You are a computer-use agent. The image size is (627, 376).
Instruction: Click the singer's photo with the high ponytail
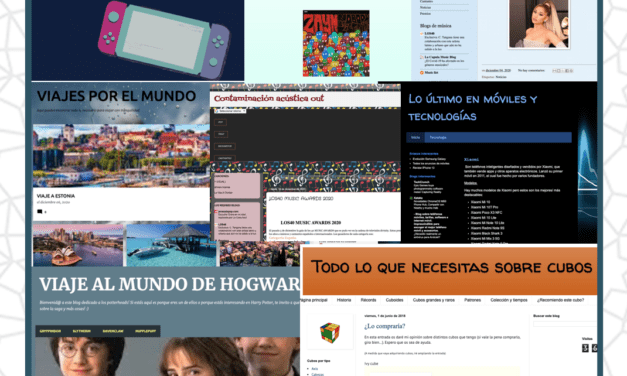tap(539, 23)
